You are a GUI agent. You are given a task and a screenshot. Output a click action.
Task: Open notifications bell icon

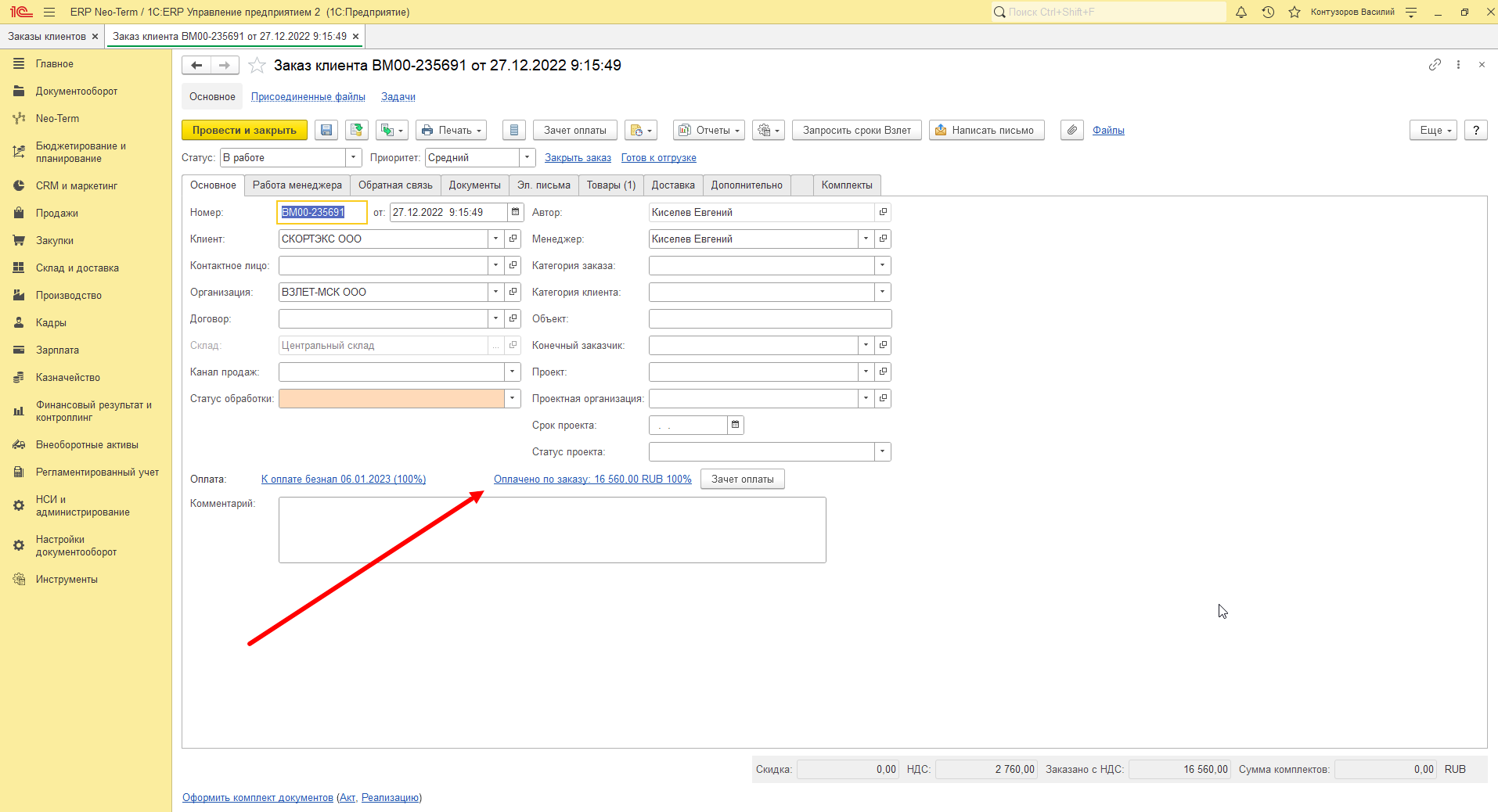1241,12
